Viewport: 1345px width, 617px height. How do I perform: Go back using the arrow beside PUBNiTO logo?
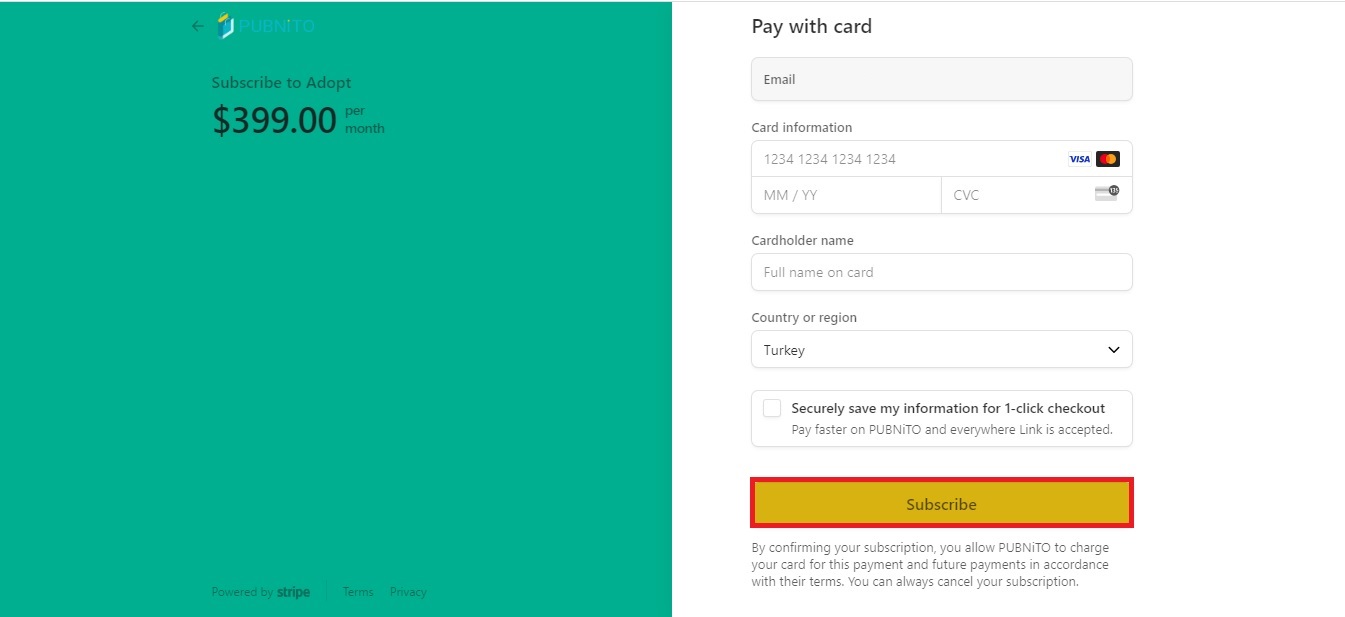coord(197,26)
